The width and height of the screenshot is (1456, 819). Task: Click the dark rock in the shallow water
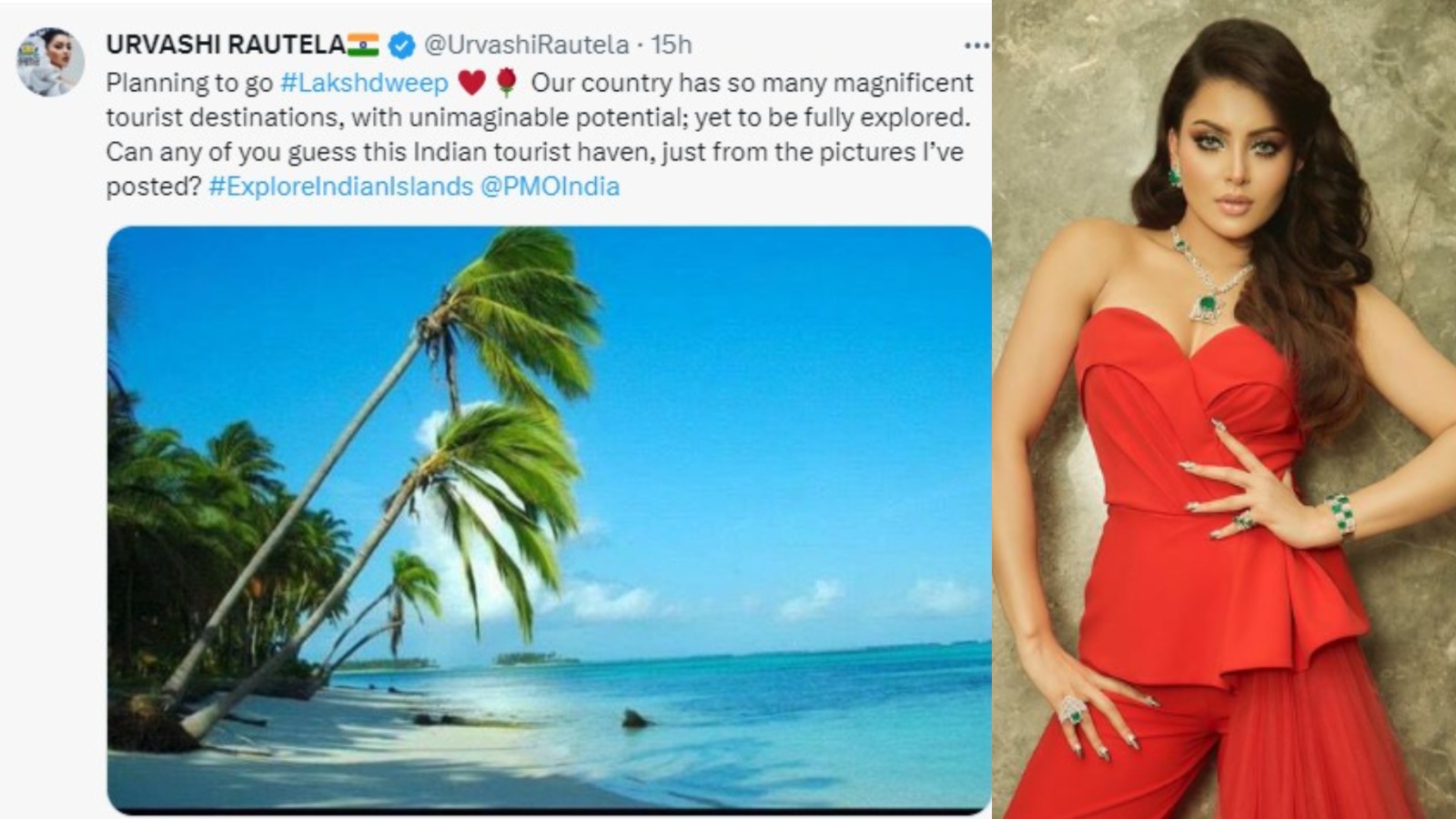coord(636,720)
